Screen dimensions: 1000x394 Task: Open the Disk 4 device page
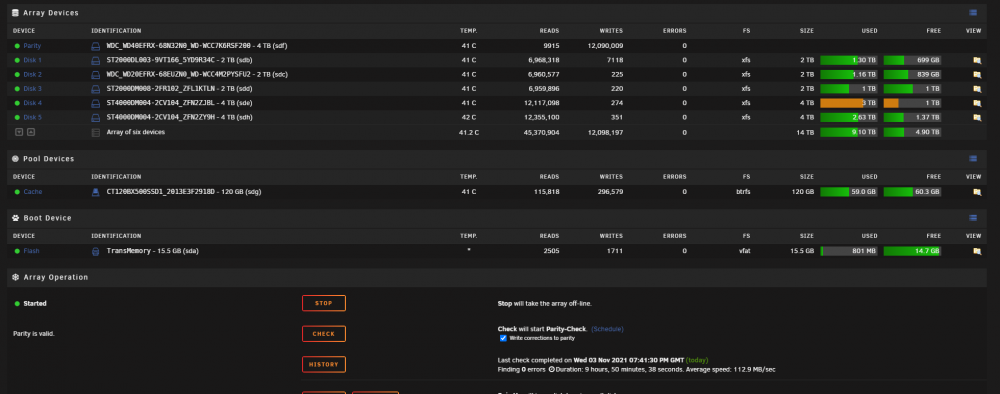(x=33, y=103)
